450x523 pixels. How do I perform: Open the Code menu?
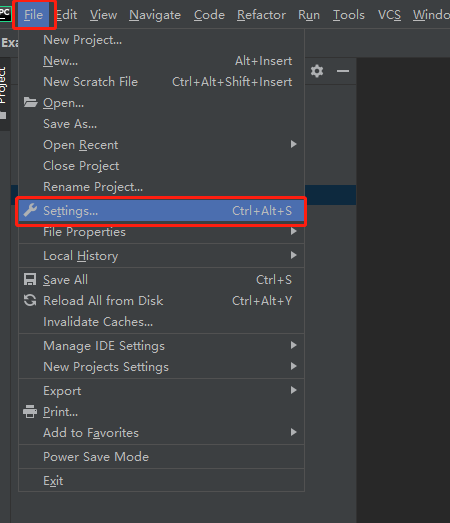click(x=209, y=15)
